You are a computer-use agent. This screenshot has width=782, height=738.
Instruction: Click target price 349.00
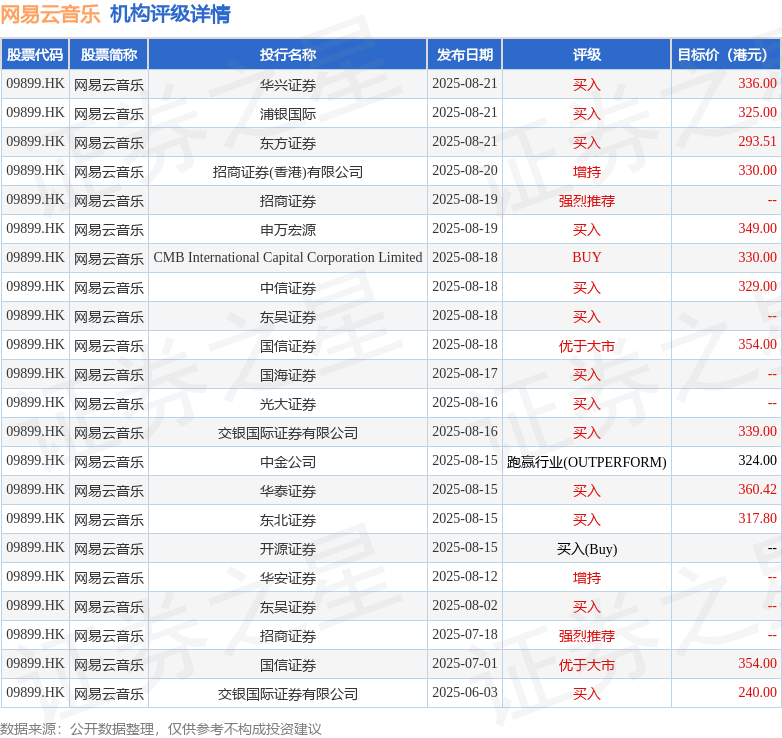[757, 228]
